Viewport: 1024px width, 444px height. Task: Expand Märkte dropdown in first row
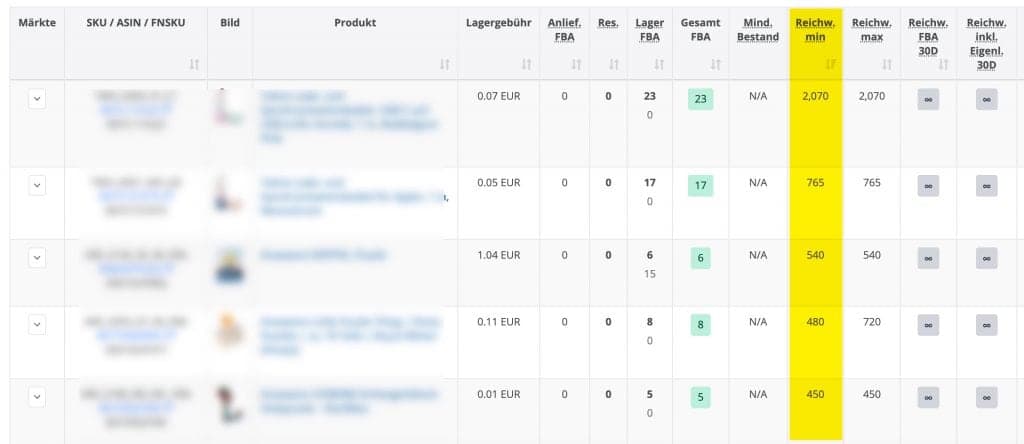(37, 99)
